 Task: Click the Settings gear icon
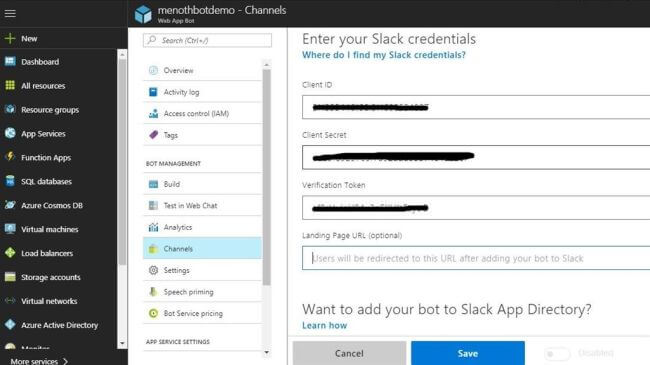point(153,270)
